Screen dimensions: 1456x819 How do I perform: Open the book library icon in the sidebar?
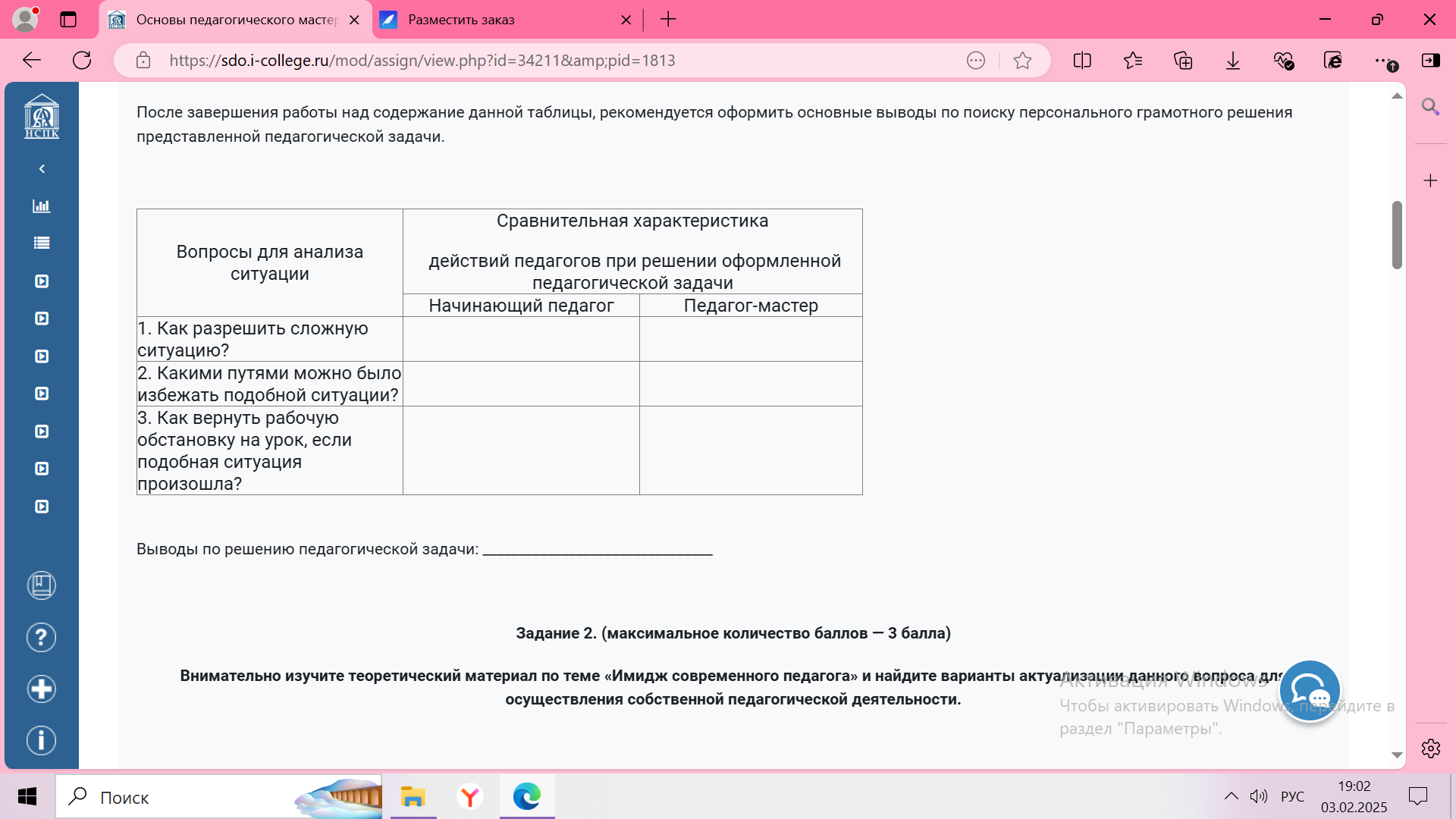(42, 585)
